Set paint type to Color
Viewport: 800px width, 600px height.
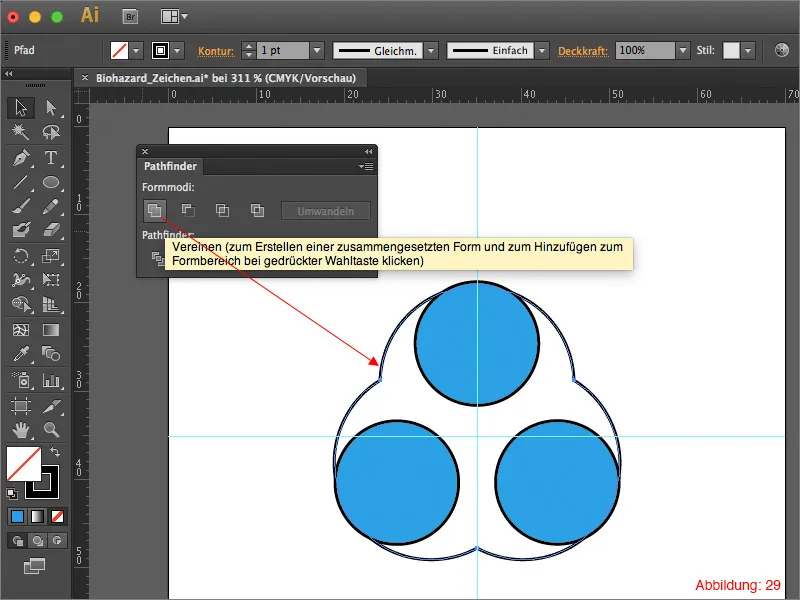tap(17, 517)
